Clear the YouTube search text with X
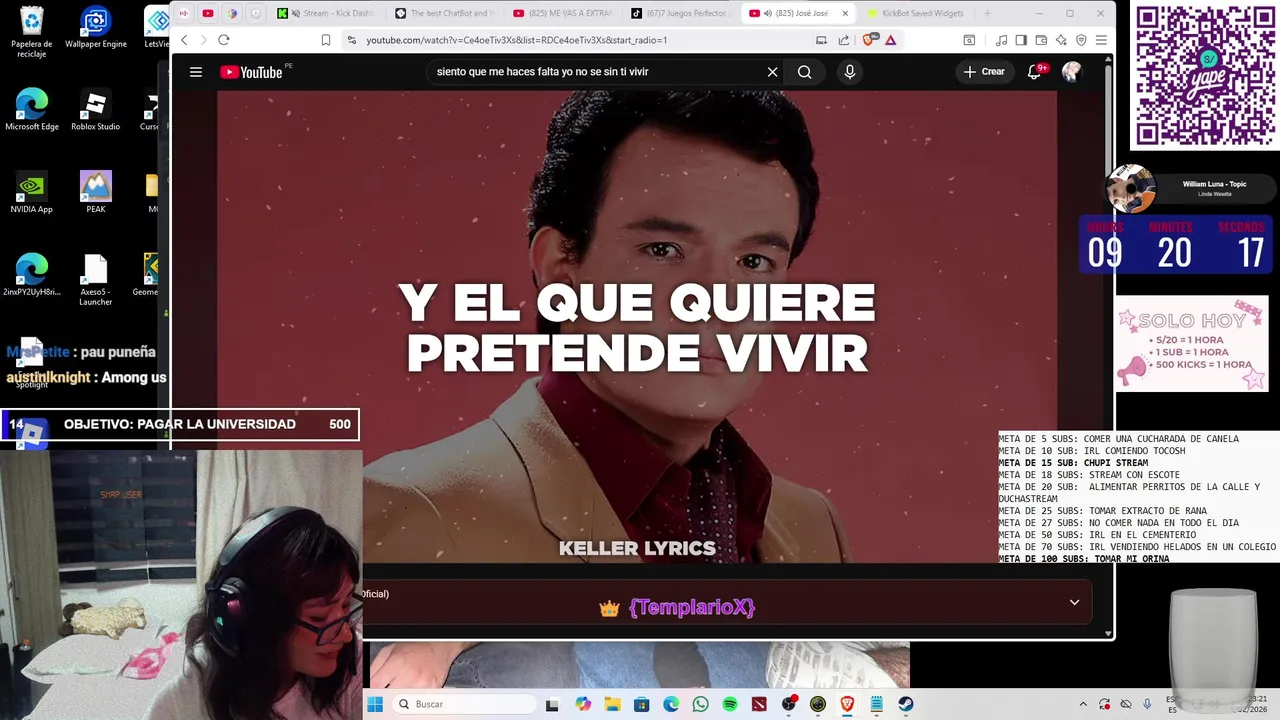The width and height of the screenshot is (1280, 720). [772, 72]
